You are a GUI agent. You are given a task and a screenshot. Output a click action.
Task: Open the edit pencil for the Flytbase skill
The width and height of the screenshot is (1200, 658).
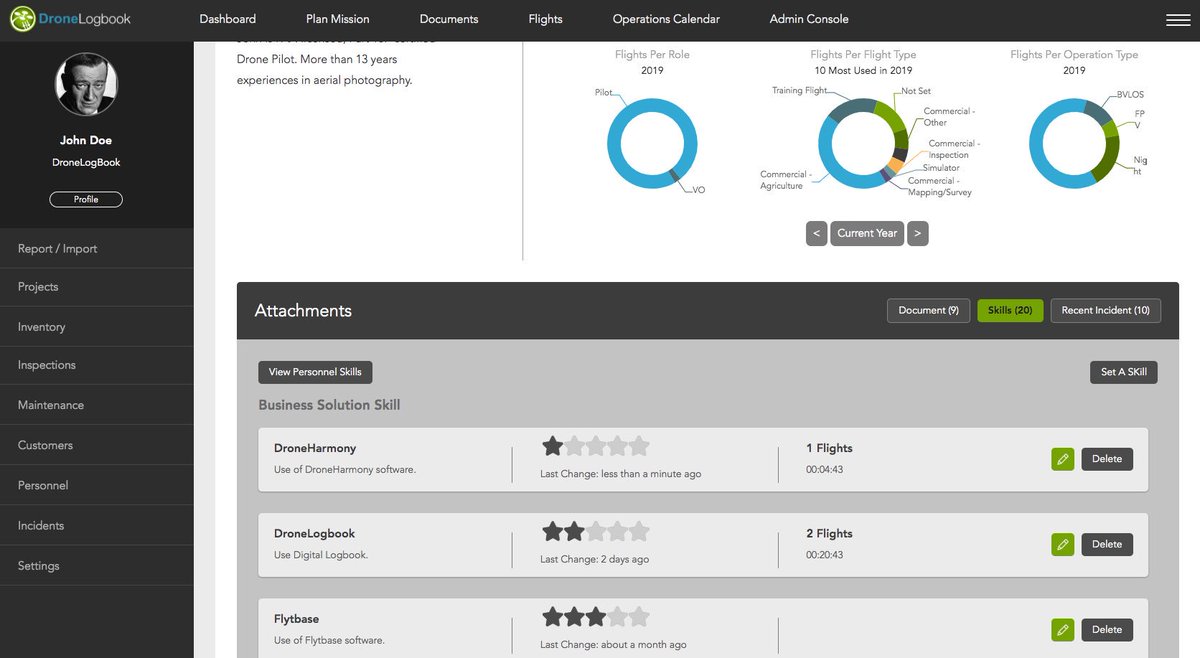pos(1062,629)
